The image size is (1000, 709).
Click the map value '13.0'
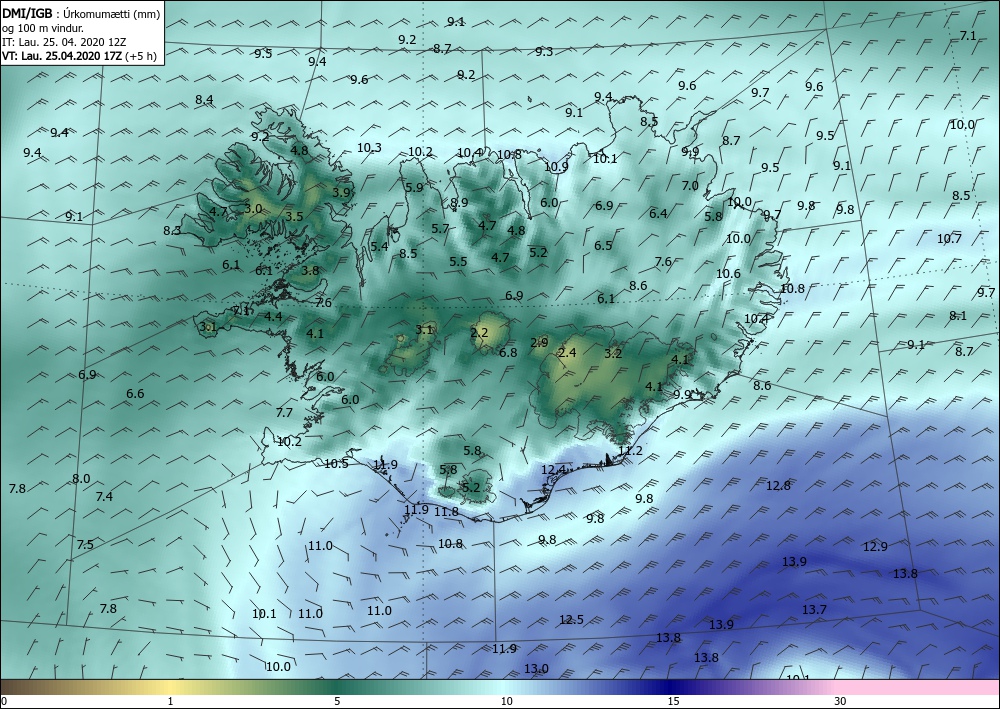coord(536,668)
